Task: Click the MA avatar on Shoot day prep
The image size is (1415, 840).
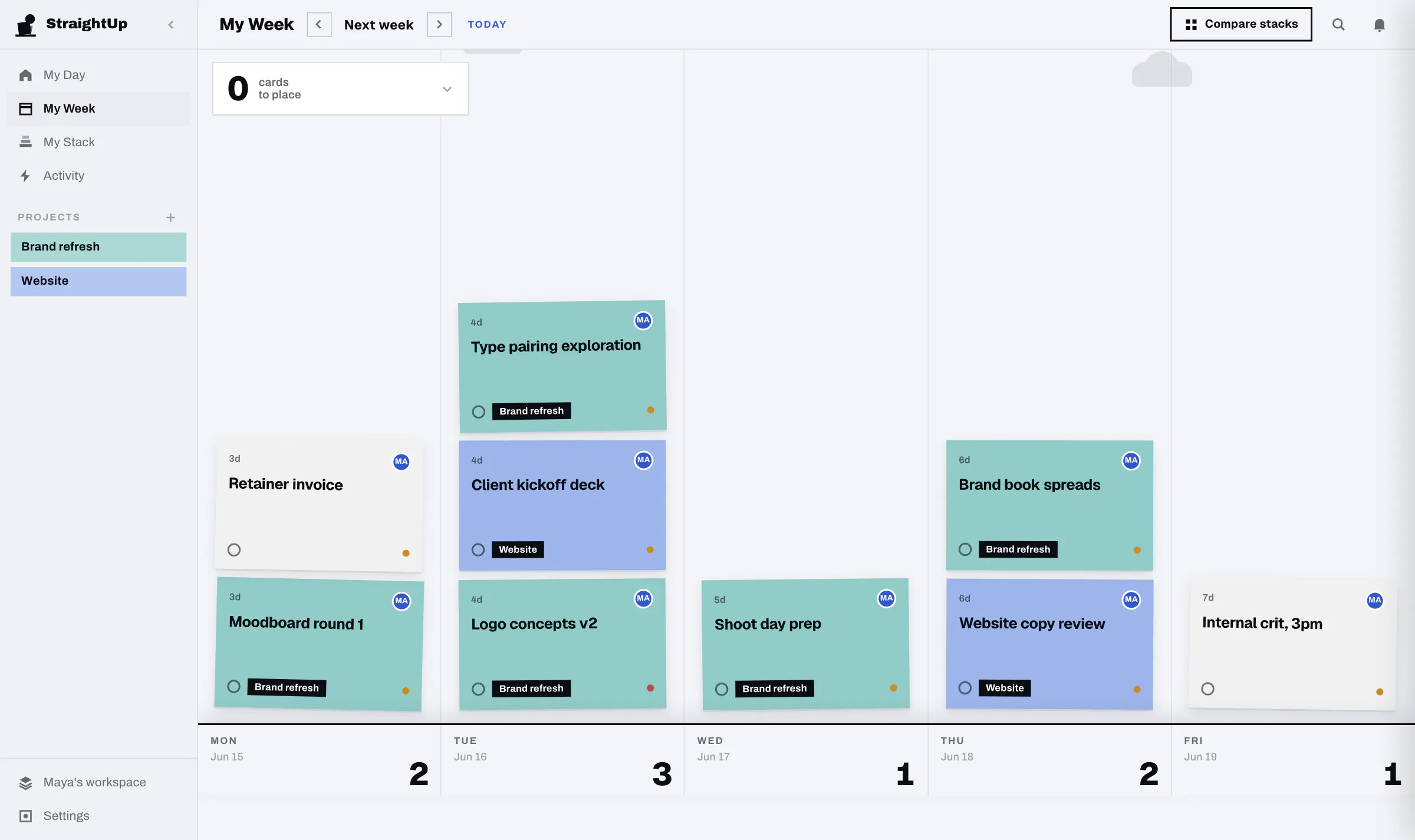Action: [886, 598]
